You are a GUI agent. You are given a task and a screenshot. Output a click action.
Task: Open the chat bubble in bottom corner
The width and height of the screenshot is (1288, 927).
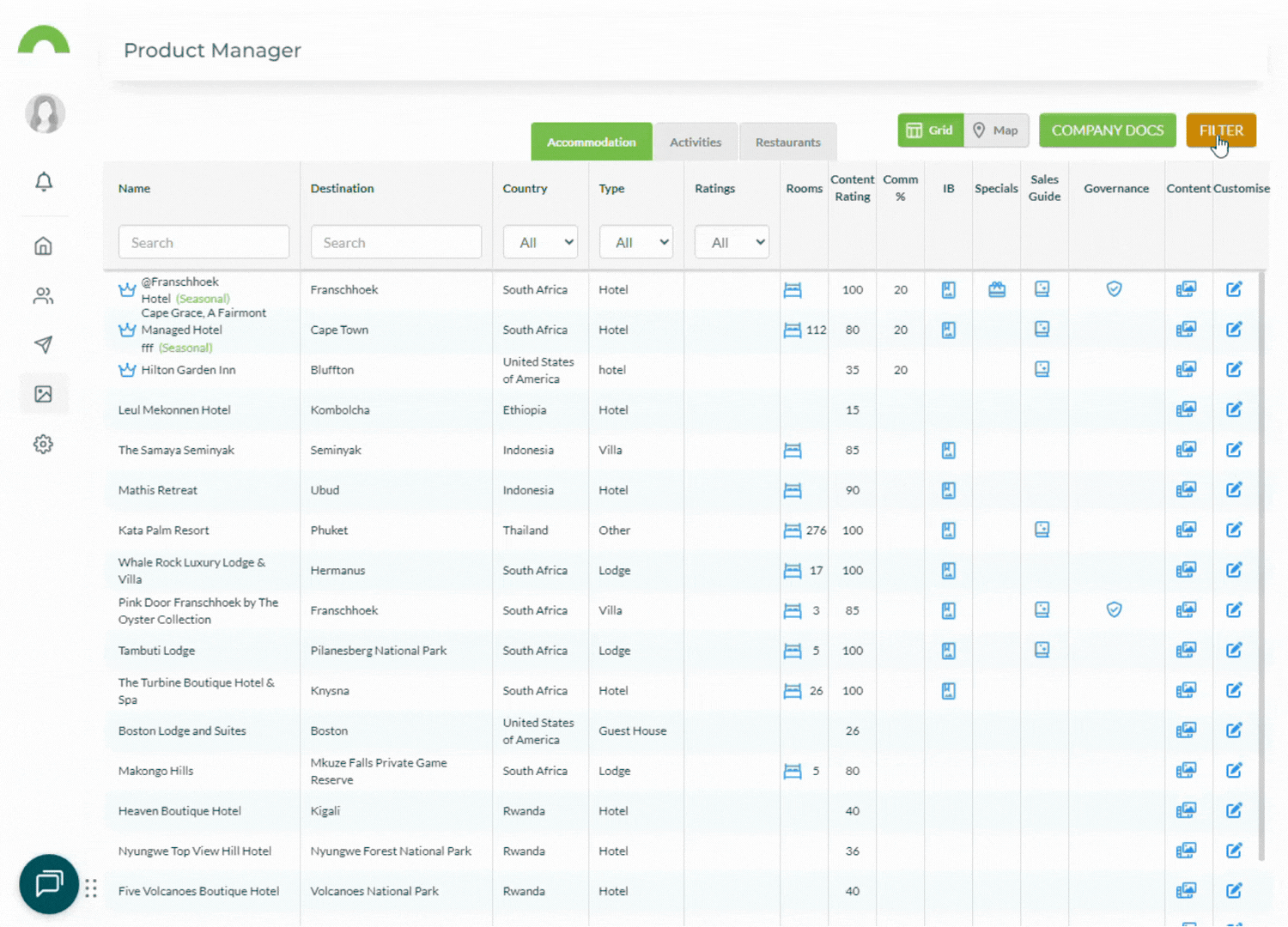[49, 884]
